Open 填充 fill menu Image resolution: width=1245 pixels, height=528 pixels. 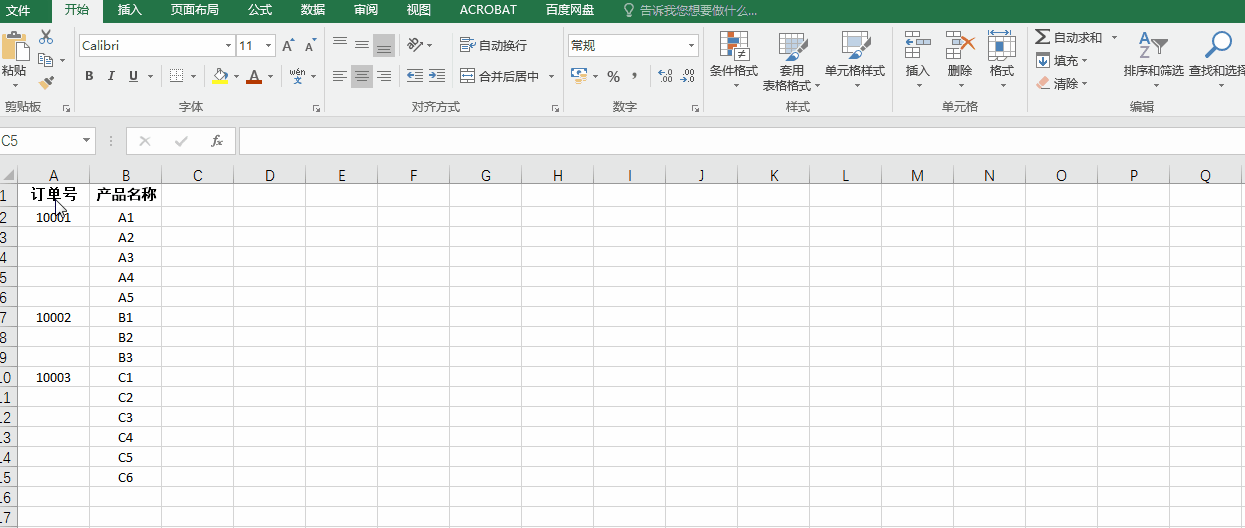tap(1061, 60)
